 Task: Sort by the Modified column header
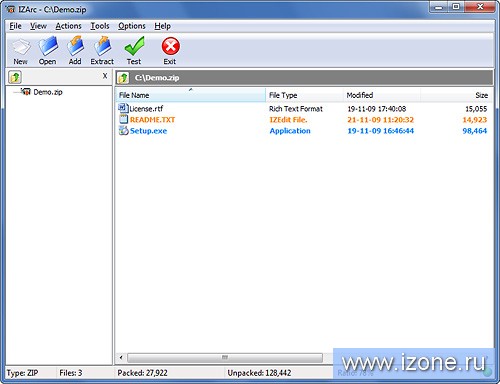pyautogui.click(x=382, y=95)
